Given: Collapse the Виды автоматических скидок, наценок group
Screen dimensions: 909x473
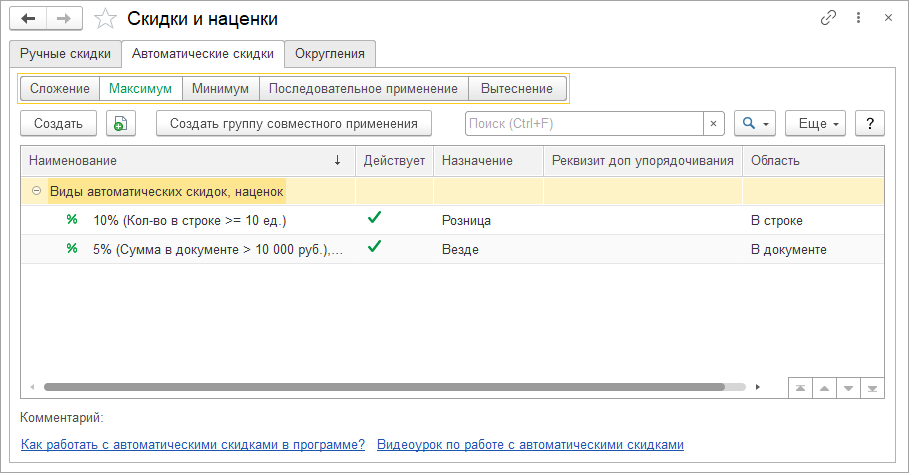Looking at the screenshot, I should tap(36, 191).
